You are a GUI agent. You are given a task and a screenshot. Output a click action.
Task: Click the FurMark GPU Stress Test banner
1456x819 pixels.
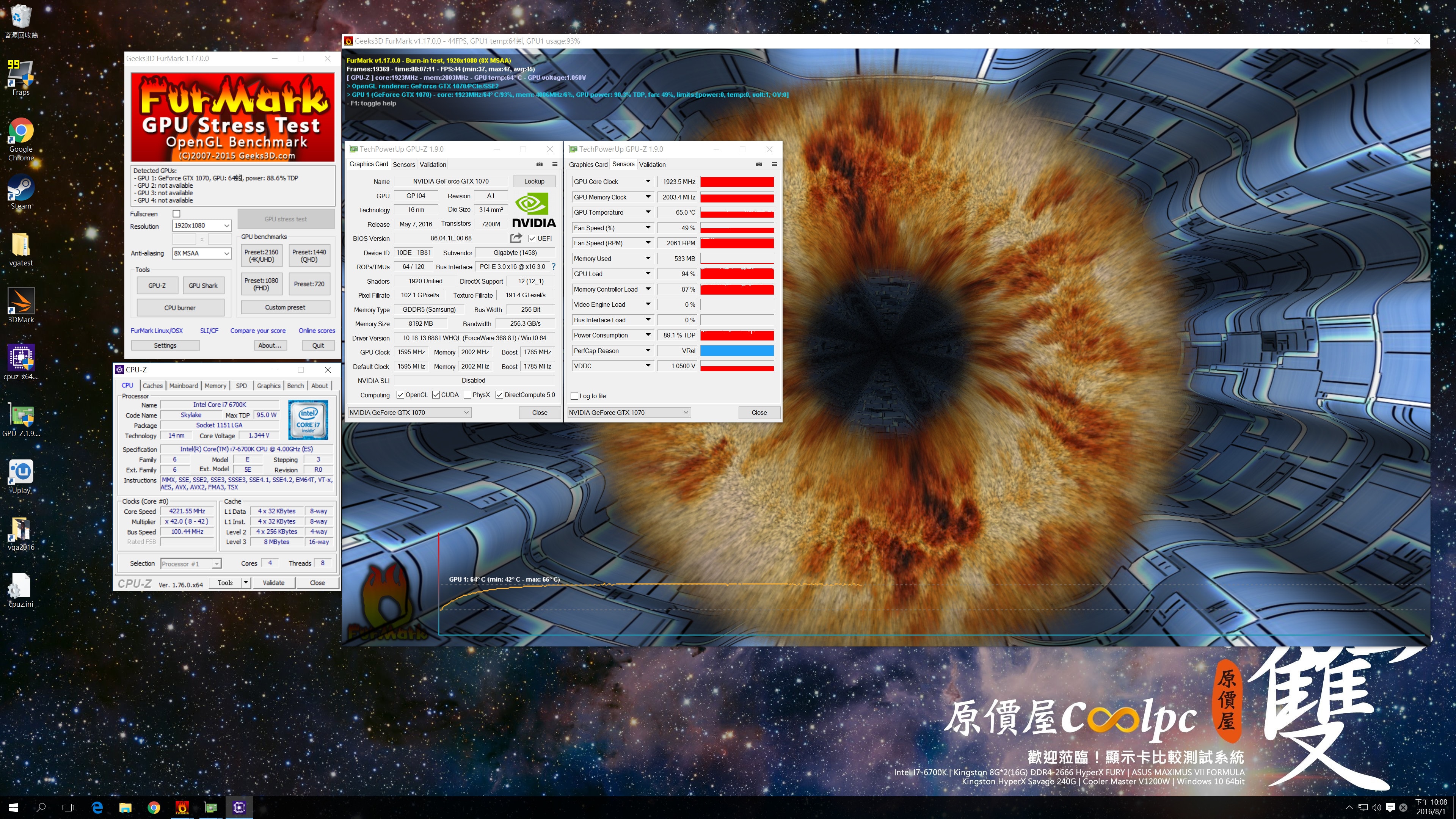[x=232, y=117]
